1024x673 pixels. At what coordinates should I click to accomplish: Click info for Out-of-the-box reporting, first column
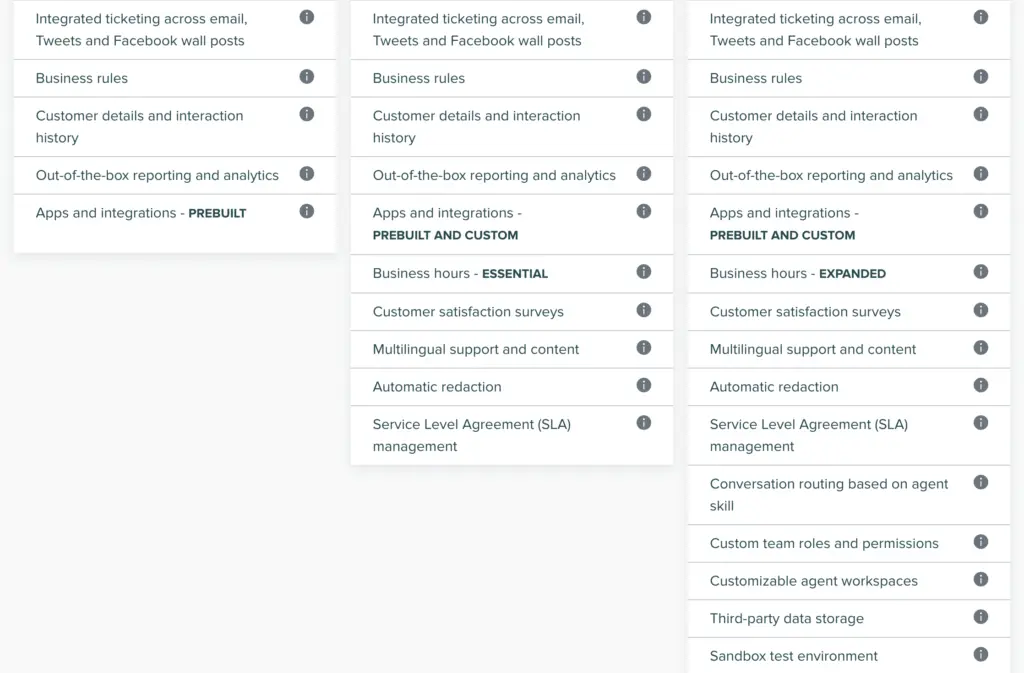click(307, 173)
